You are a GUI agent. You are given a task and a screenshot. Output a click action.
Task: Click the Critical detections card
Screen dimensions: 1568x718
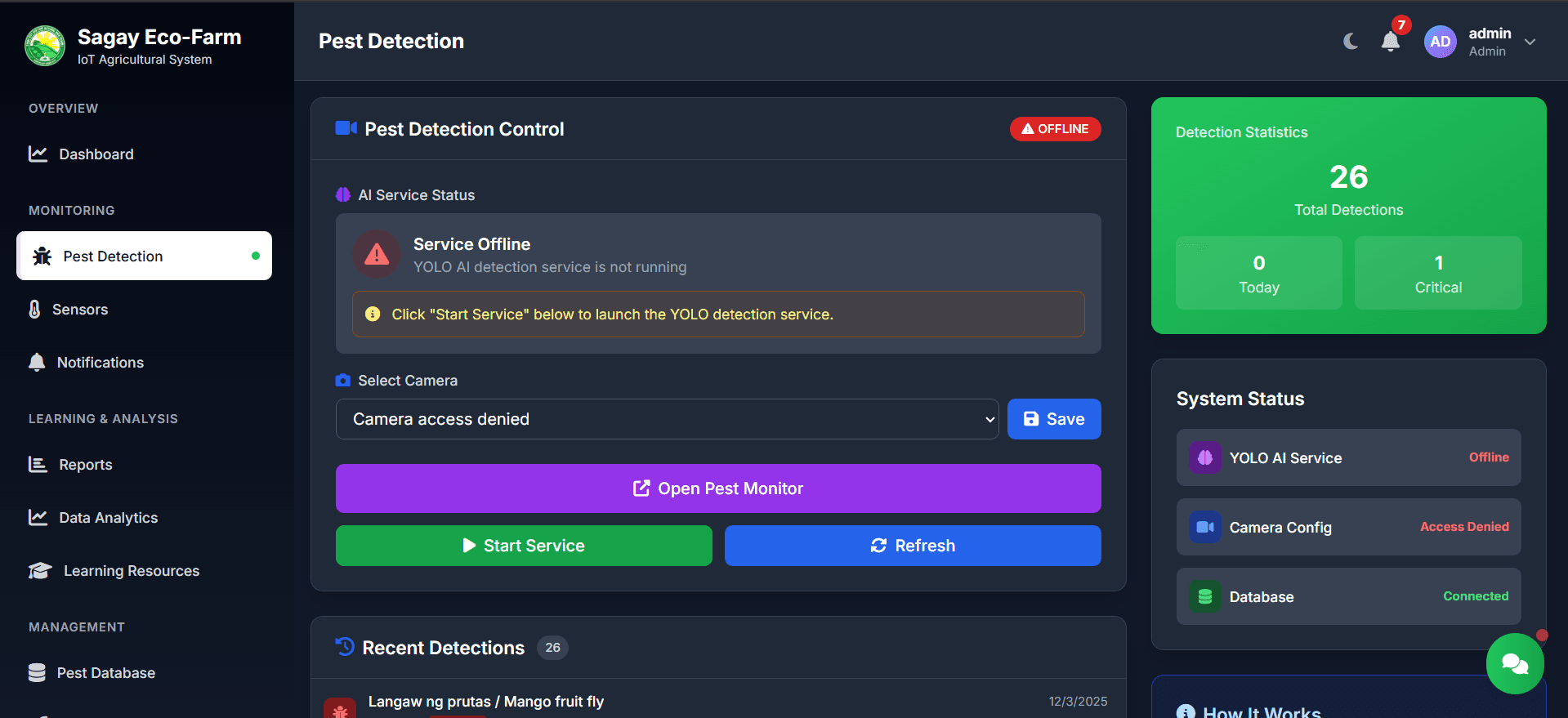coord(1438,273)
